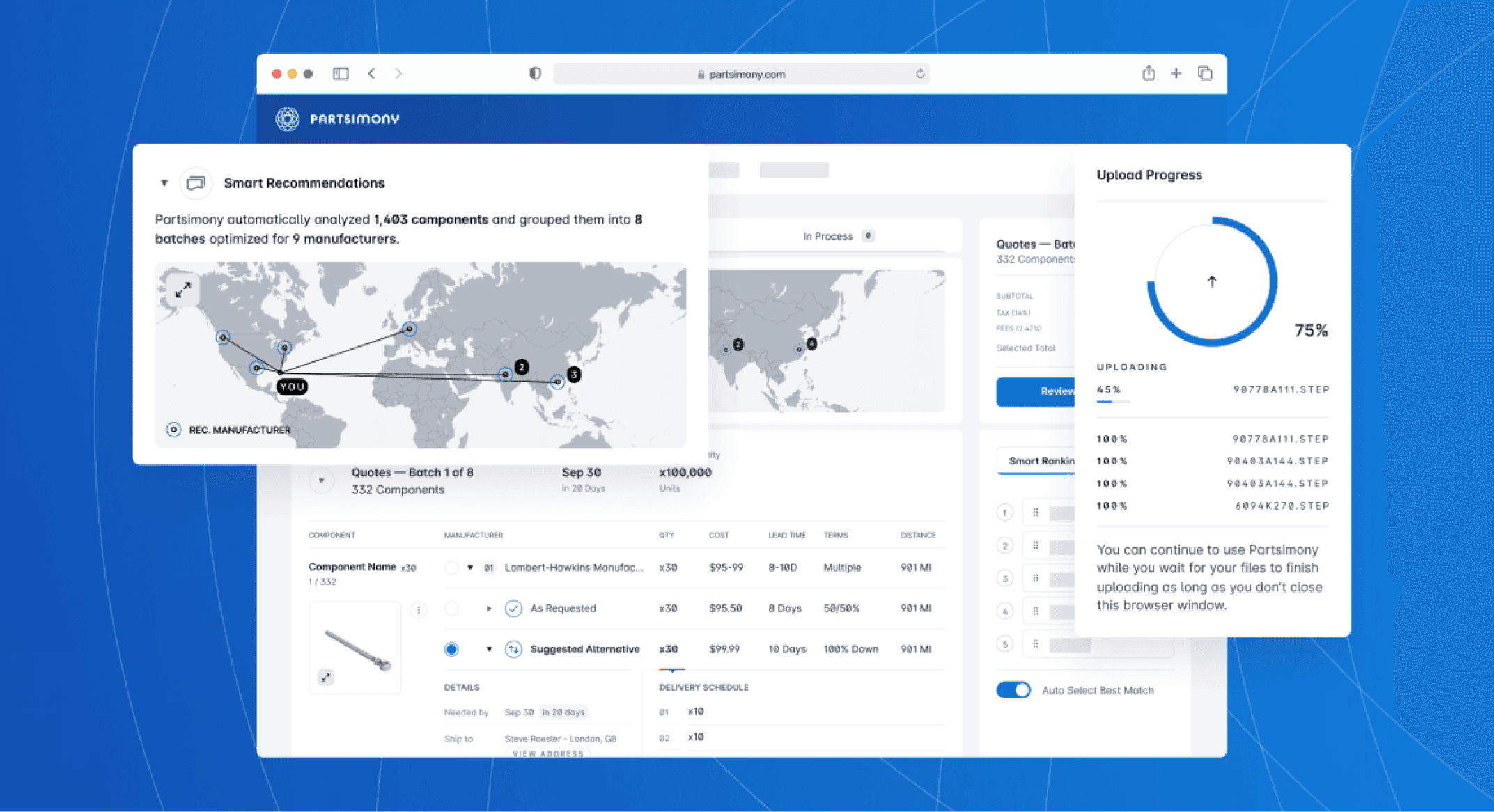Expand the As Requested row arrow

coord(489,609)
